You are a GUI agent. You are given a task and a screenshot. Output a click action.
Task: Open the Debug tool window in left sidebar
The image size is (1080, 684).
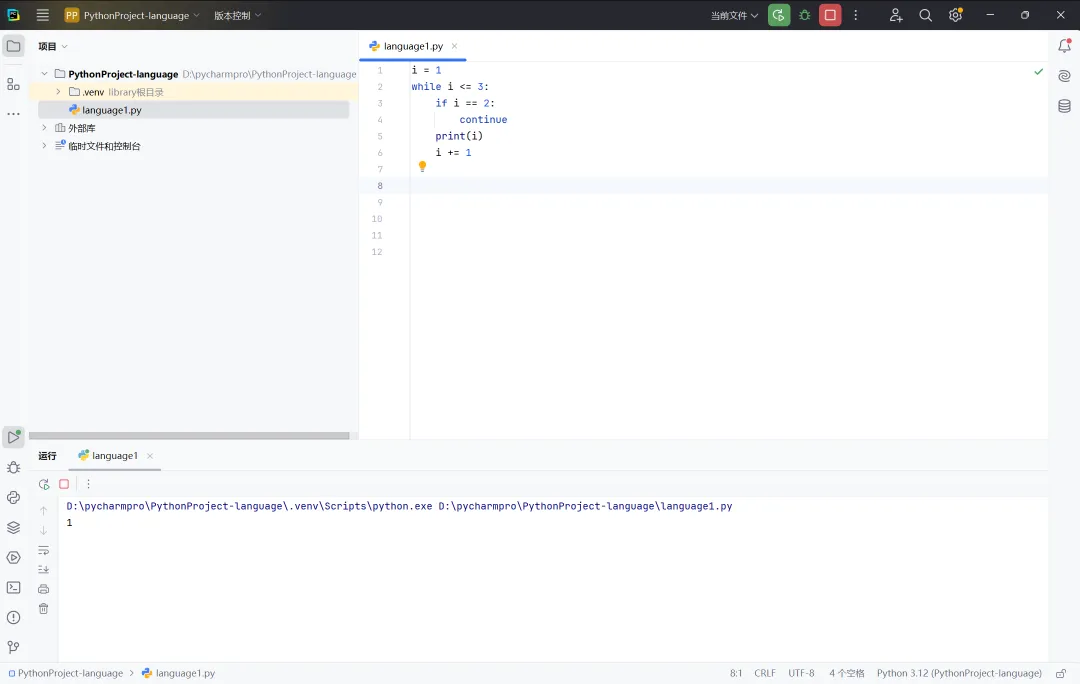click(13, 468)
